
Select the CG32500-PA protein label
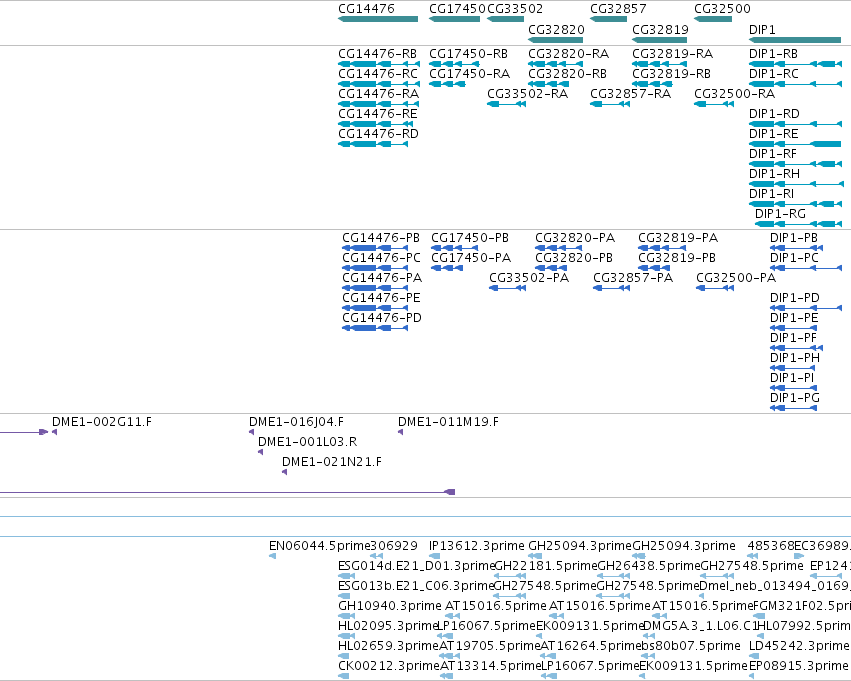coord(736,278)
